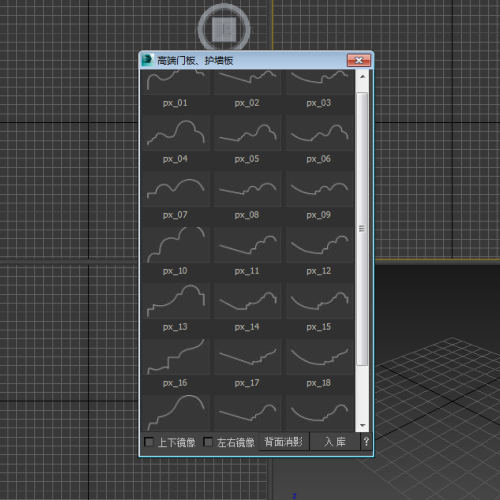Select the px_16 stair profile
The height and width of the screenshot is (500, 500).
point(176,357)
